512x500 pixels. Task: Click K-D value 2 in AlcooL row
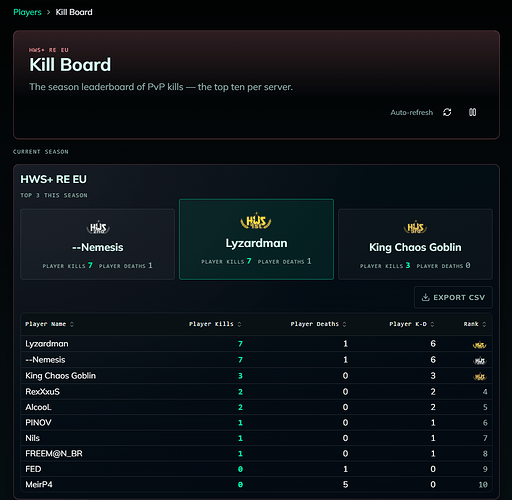(x=433, y=407)
